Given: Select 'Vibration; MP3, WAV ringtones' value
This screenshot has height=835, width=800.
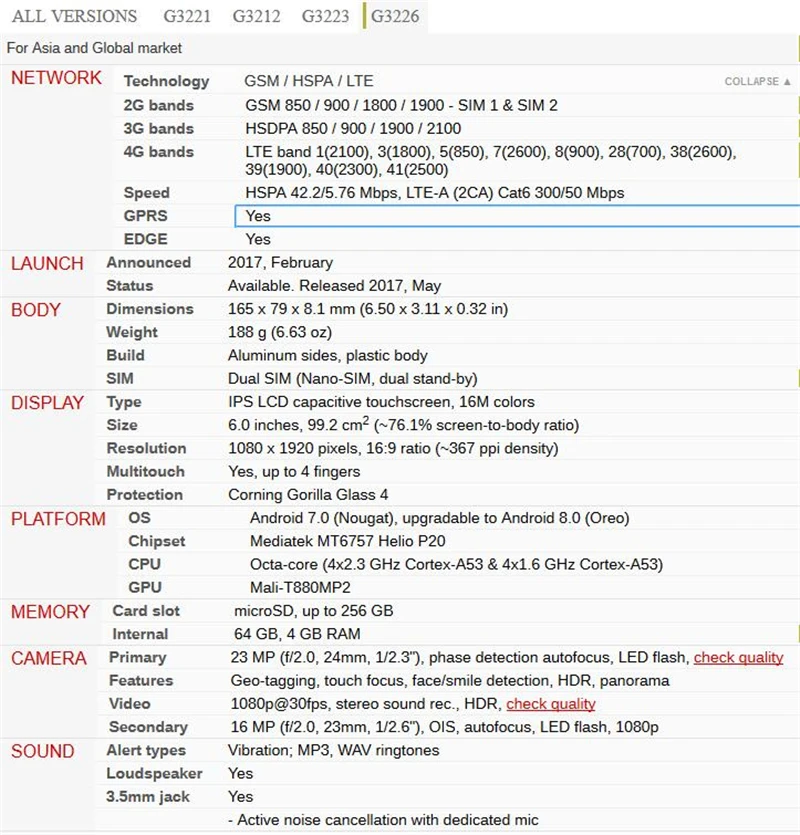Looking at the screenshot, I should (x=334, y=750).
